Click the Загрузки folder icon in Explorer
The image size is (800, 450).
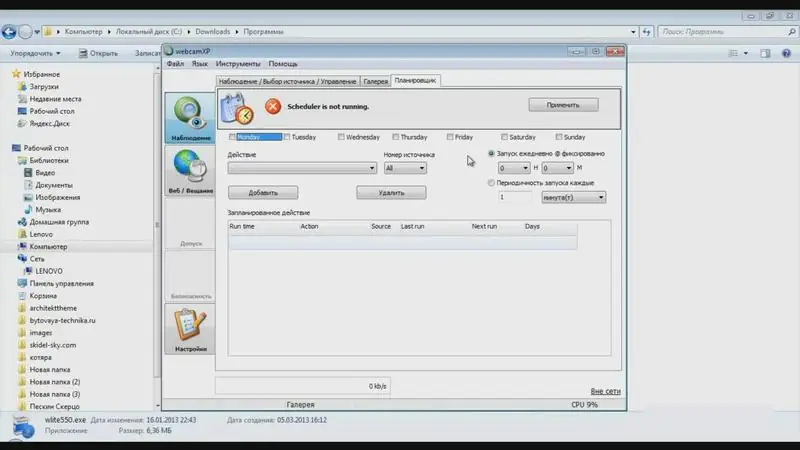tap(22, 87)
